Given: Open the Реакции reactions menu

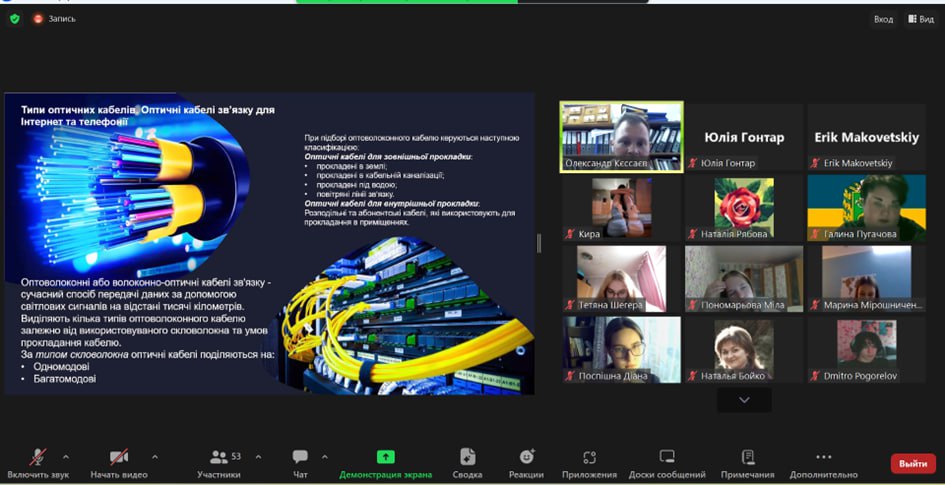Looking at the screenshot, I should [526, 457].
